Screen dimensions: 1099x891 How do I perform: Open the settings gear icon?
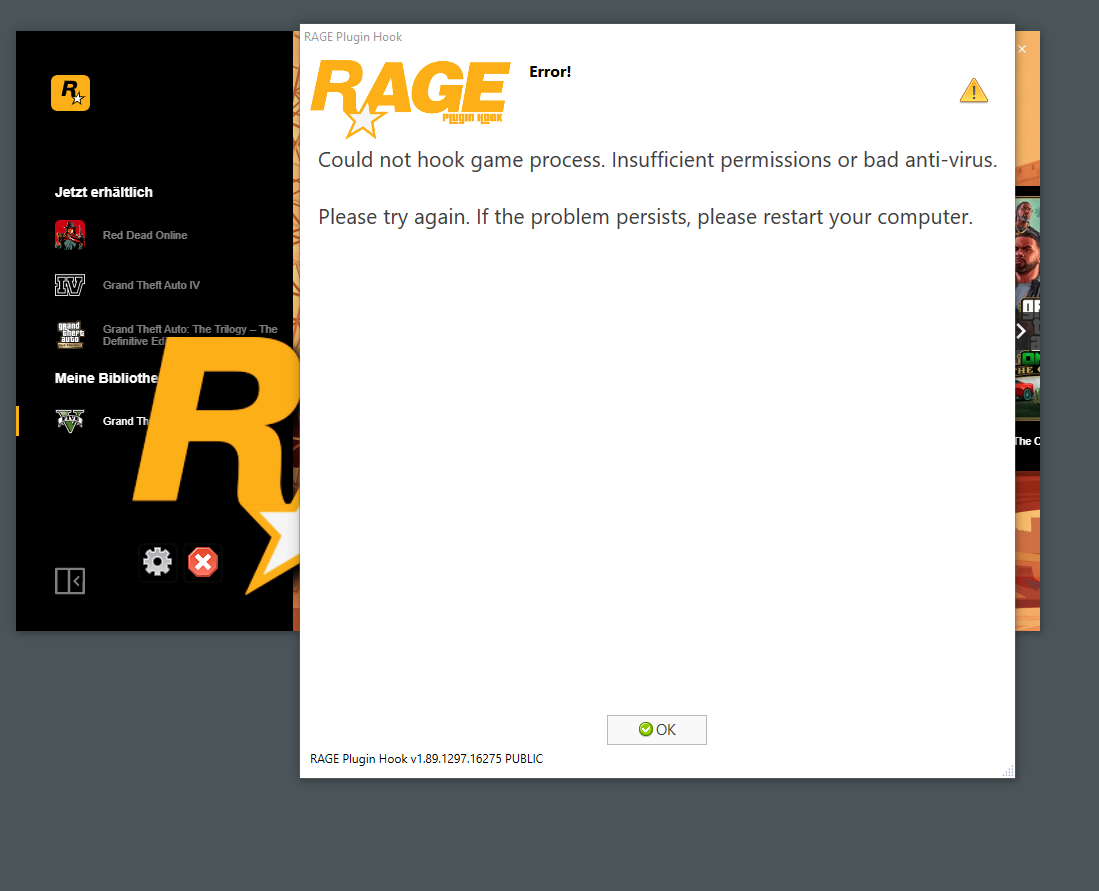(158, 562)
